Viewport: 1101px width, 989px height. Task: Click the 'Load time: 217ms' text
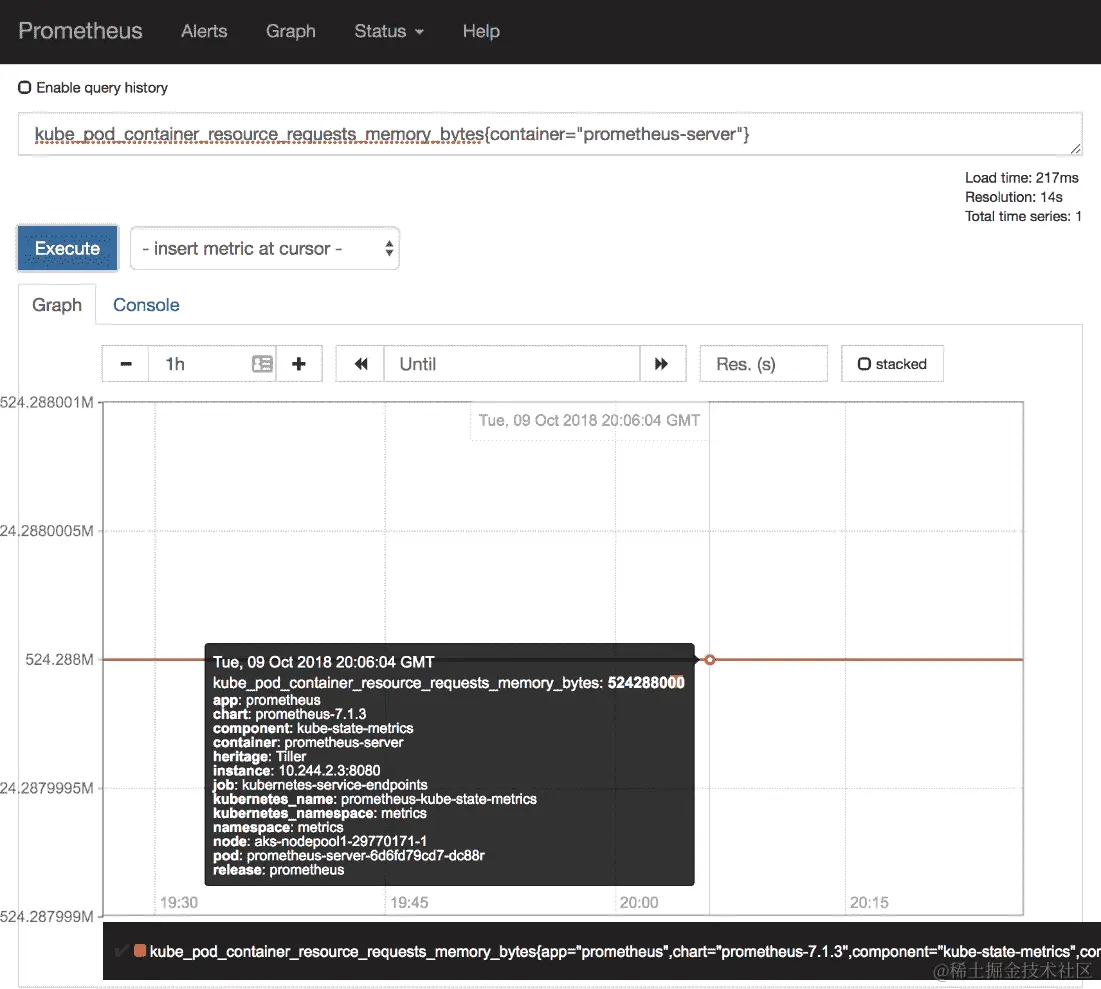click(1022, 178)
